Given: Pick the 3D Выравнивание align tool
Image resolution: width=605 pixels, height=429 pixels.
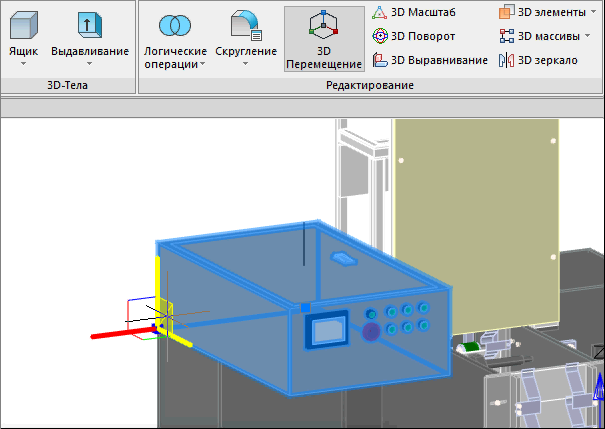Looking at the screenshot, I should (430, 60).
